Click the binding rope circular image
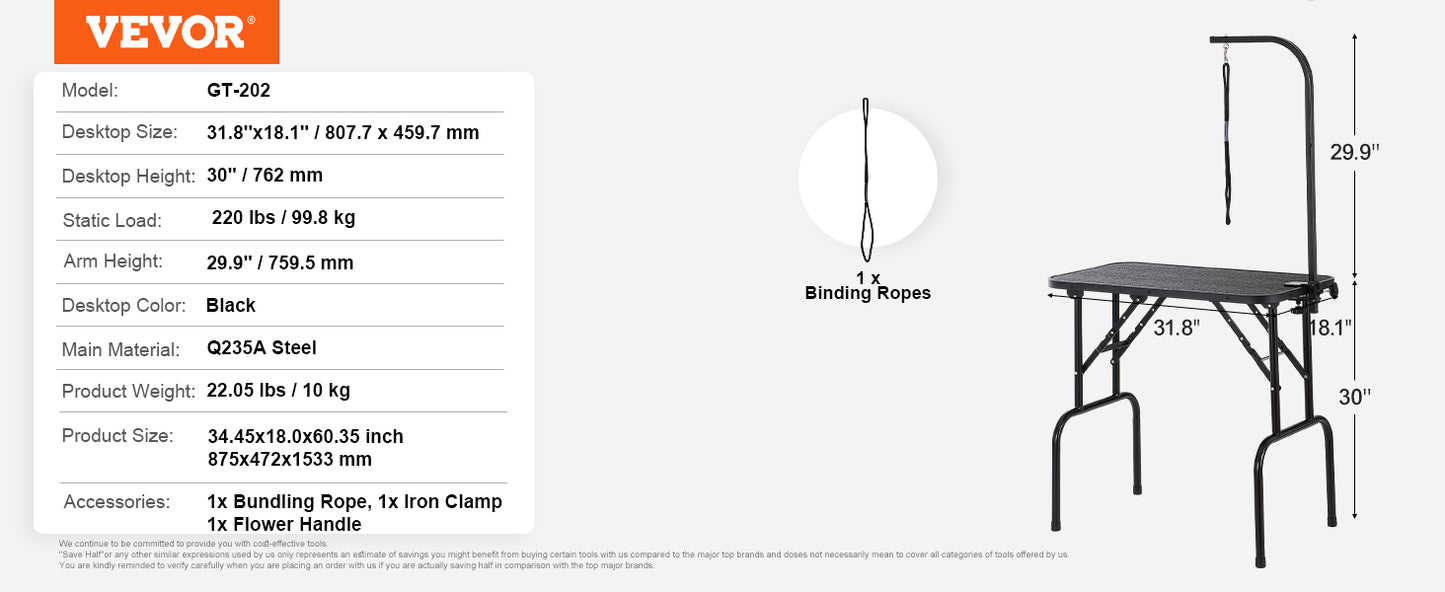Viewport: 1445px width, 592px height. (x=867, y=178)
